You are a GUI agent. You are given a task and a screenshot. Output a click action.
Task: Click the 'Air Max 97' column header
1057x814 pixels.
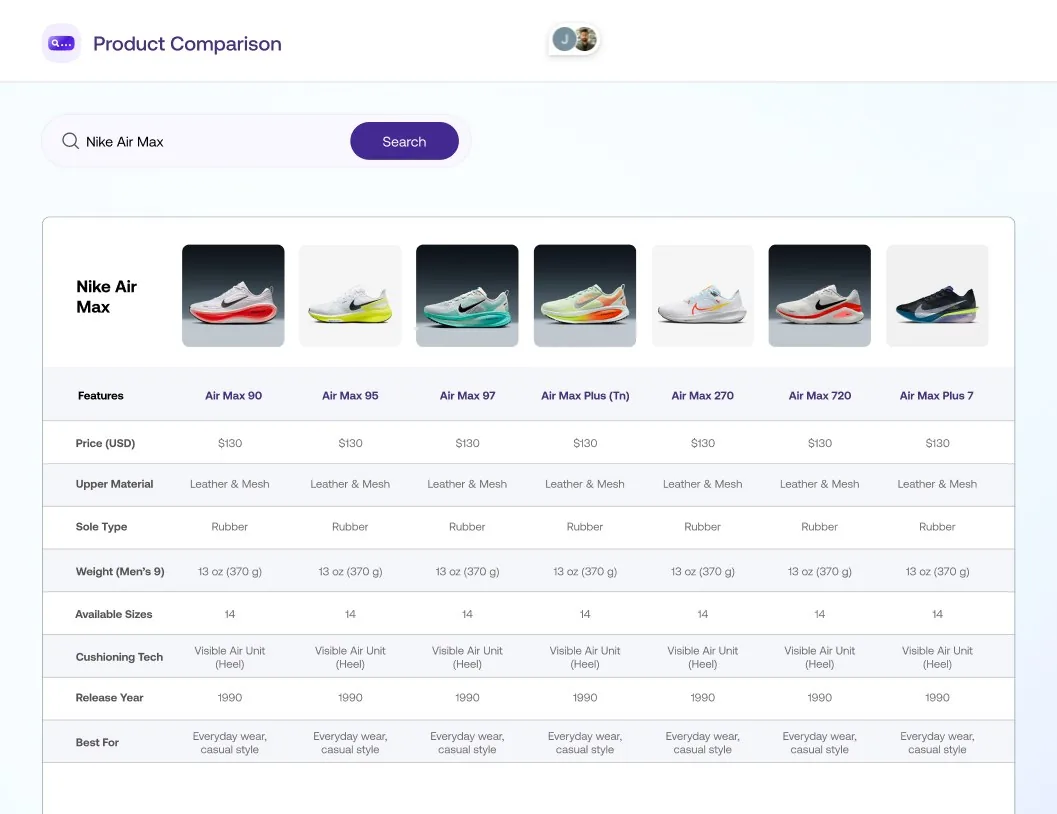point(467,396)
